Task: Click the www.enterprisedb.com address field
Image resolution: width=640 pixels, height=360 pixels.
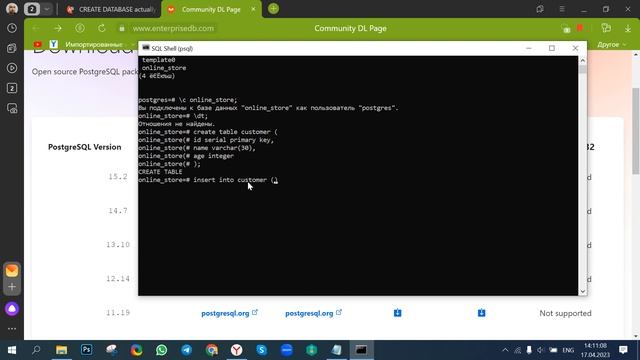Action: pos(173,29)
